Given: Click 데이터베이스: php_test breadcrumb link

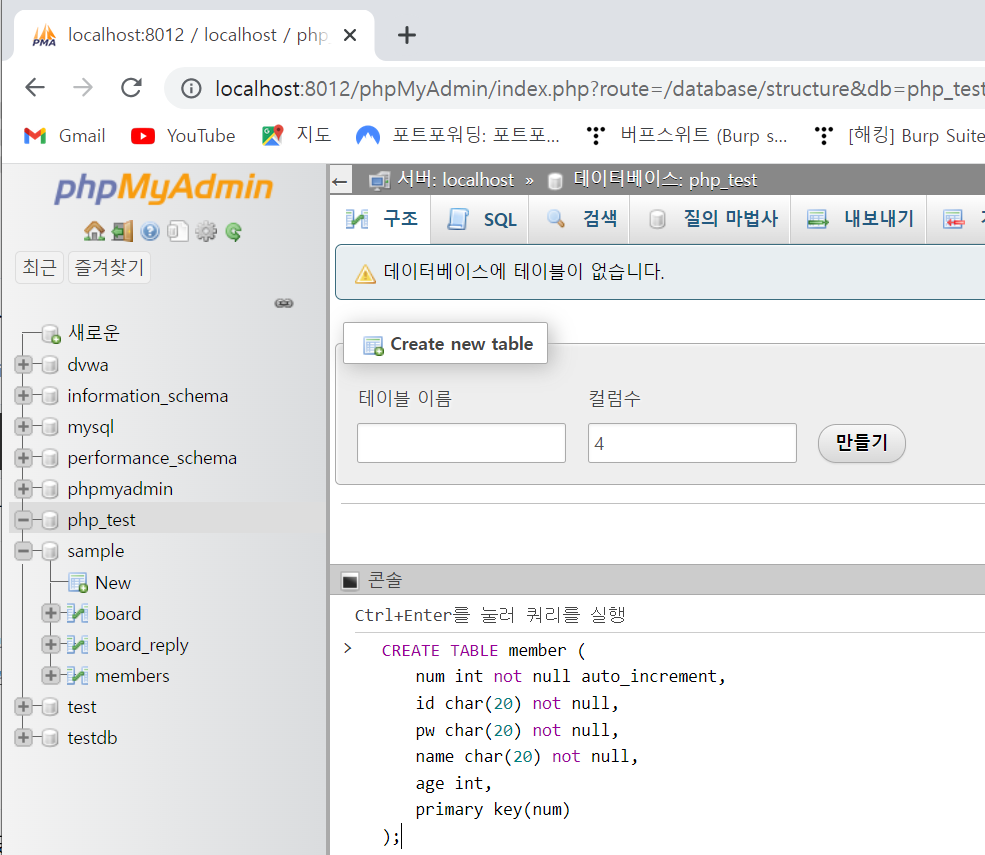Looking at the screenshot, I should pyautogui.click(x=665, y=180).
